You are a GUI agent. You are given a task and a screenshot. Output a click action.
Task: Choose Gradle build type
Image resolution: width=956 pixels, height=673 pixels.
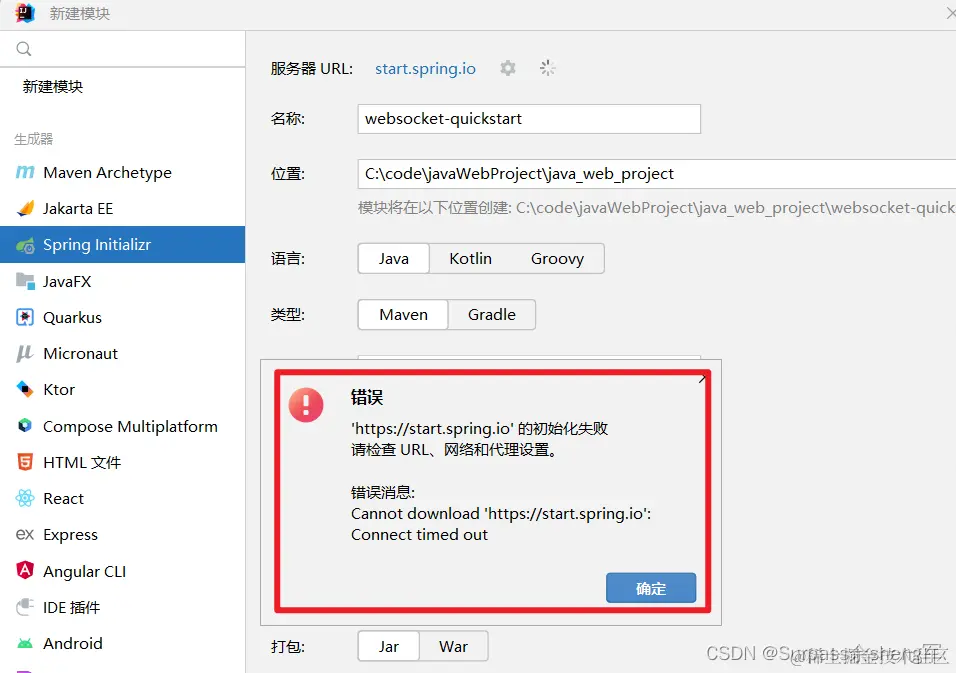491,315
